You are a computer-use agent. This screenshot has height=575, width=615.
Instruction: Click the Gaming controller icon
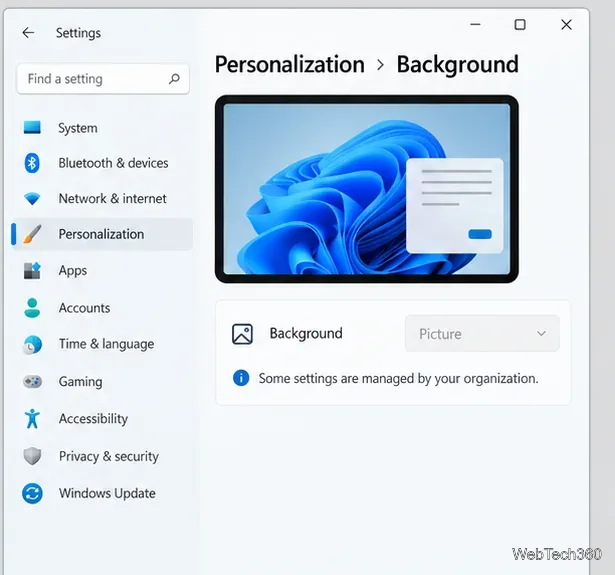coord(32,382)
